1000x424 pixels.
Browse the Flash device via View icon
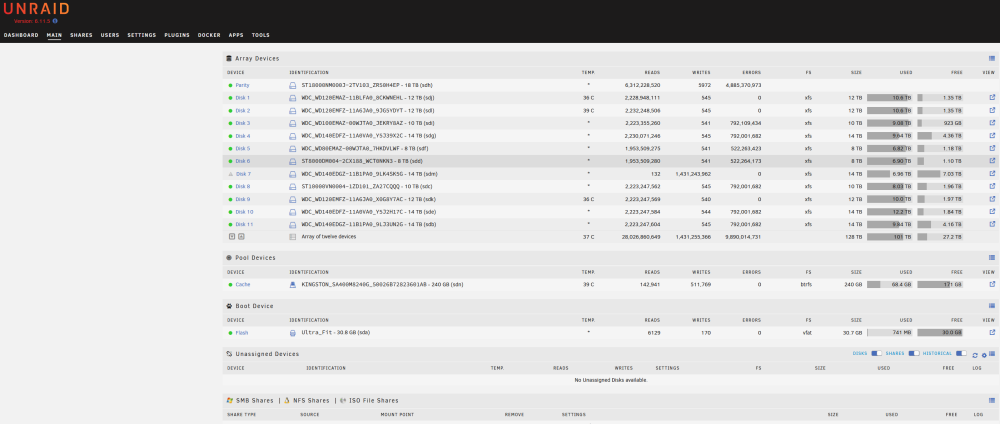992,332
